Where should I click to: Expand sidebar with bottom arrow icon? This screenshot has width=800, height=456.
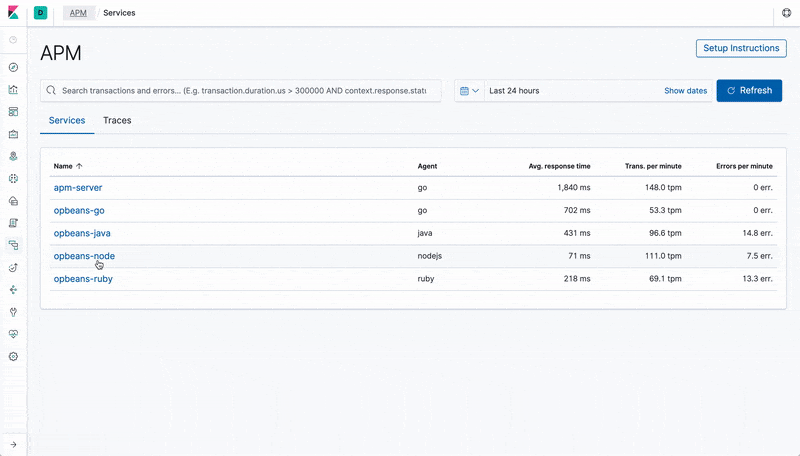13,445
